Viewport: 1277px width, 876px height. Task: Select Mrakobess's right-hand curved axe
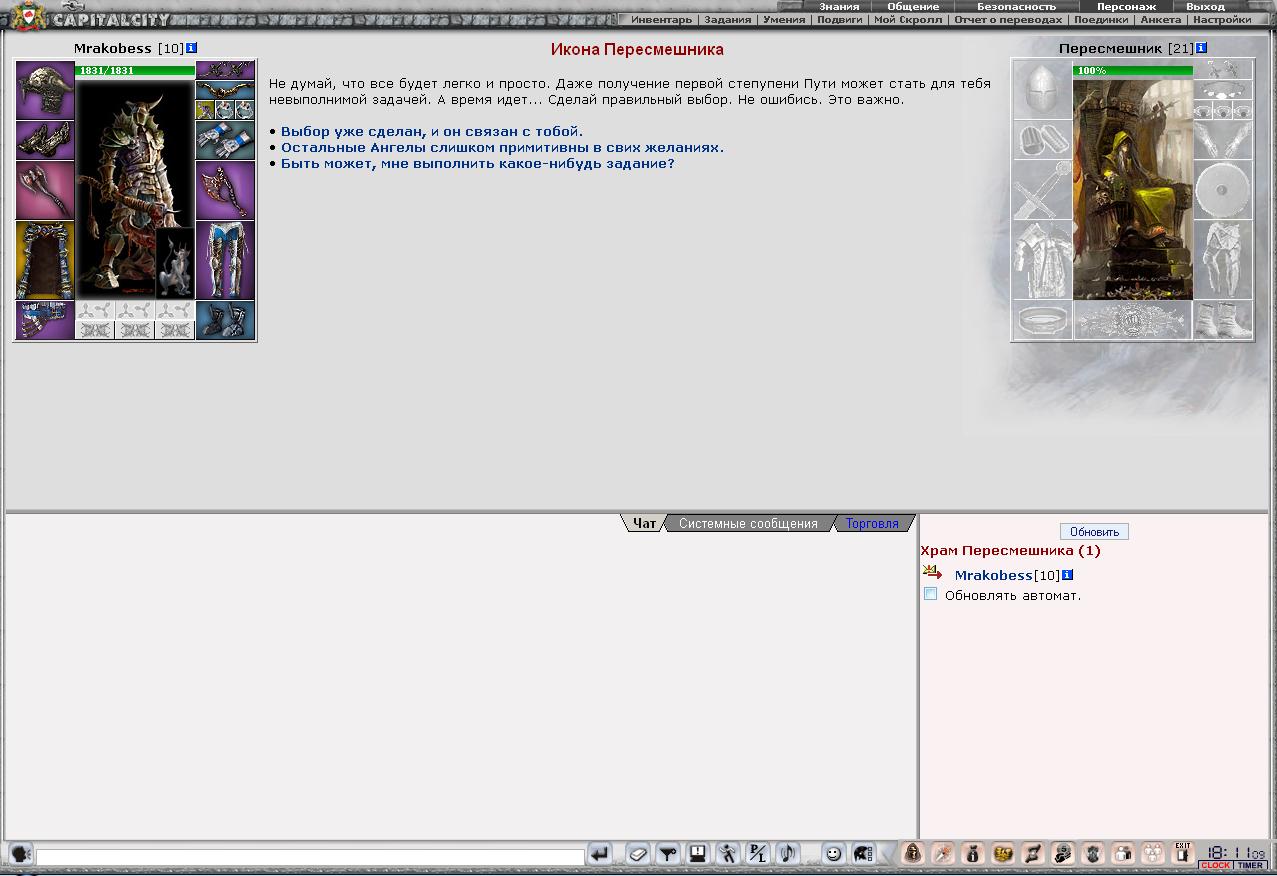225,190
